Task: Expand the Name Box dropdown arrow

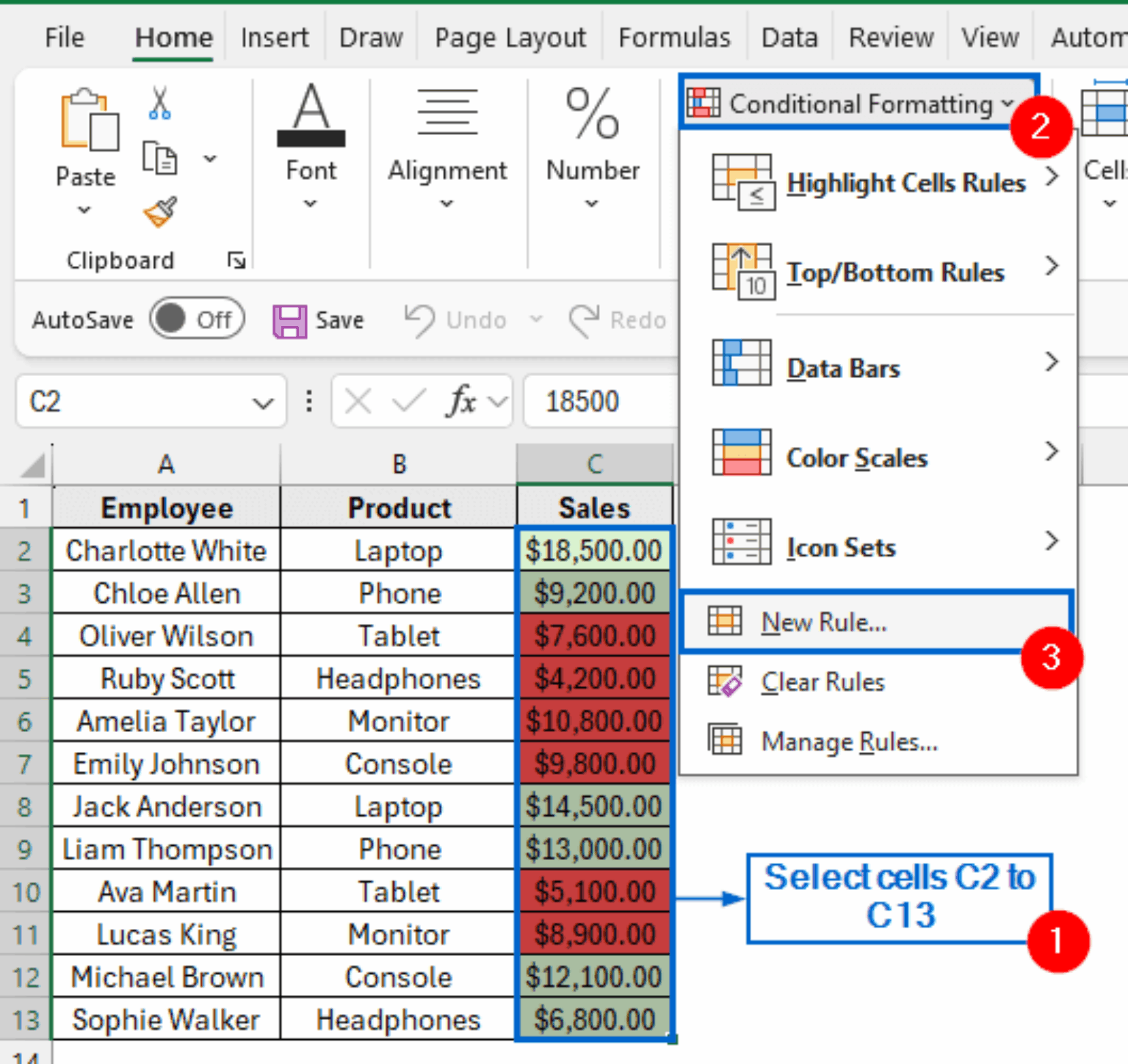Action: [x=262, y=402]
